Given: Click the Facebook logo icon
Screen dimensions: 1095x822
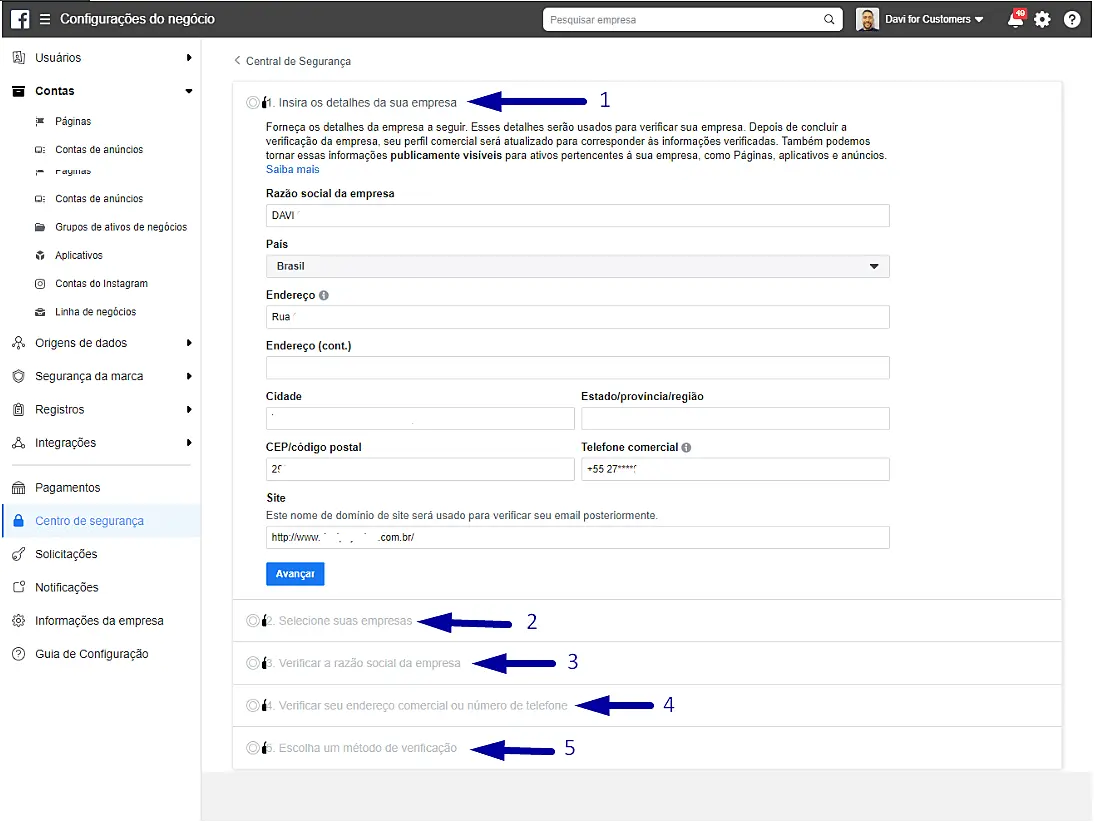Looking at the screenshot, I should click(x=19, y=19).
